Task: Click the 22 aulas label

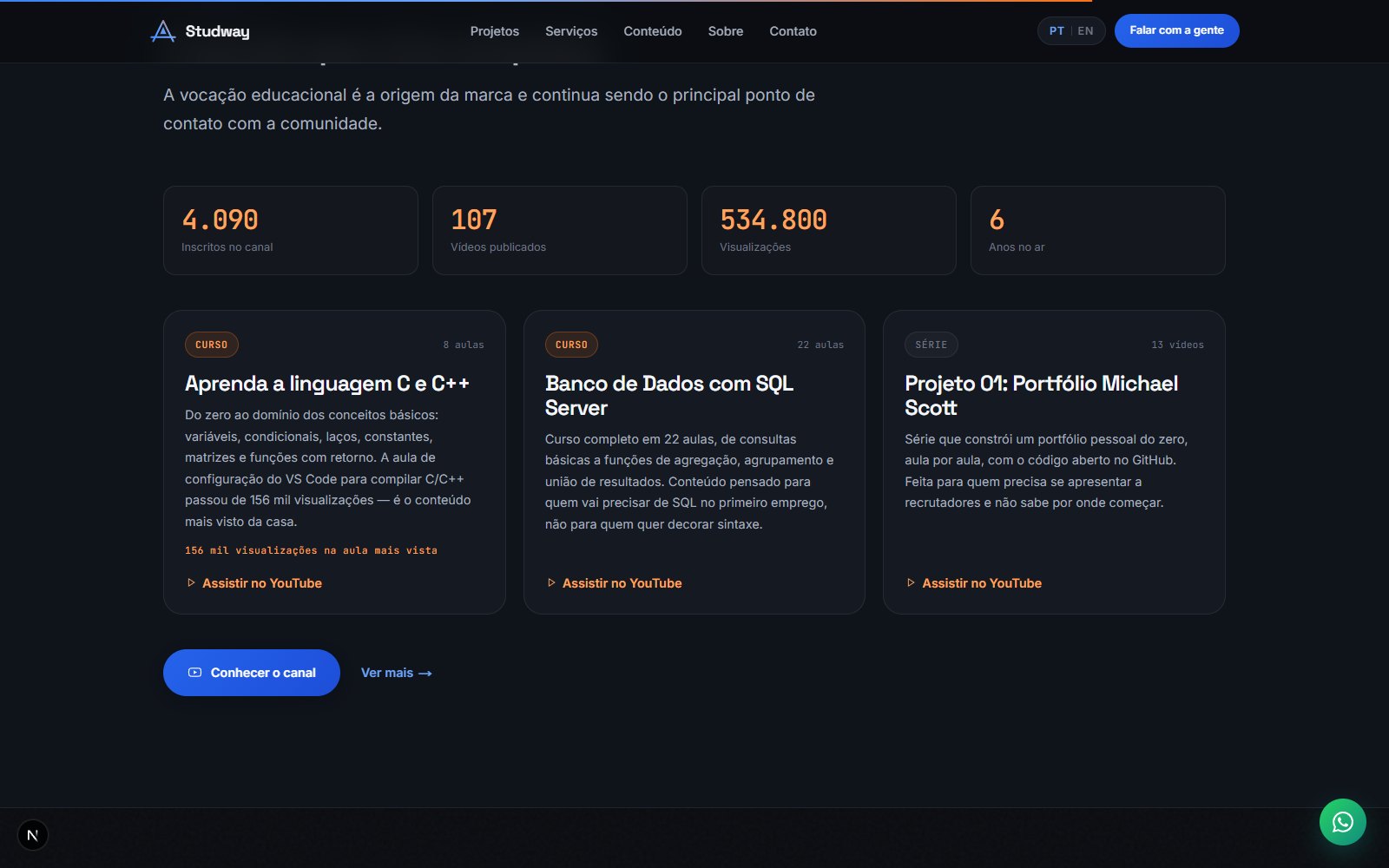Action: (820, 345)
